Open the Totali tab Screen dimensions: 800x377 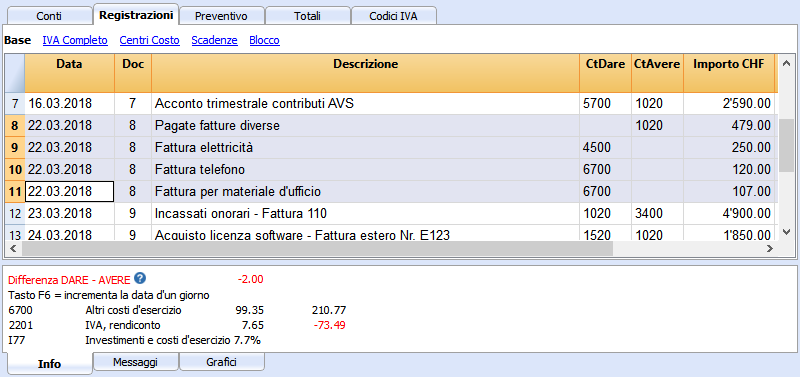point(307,16)
